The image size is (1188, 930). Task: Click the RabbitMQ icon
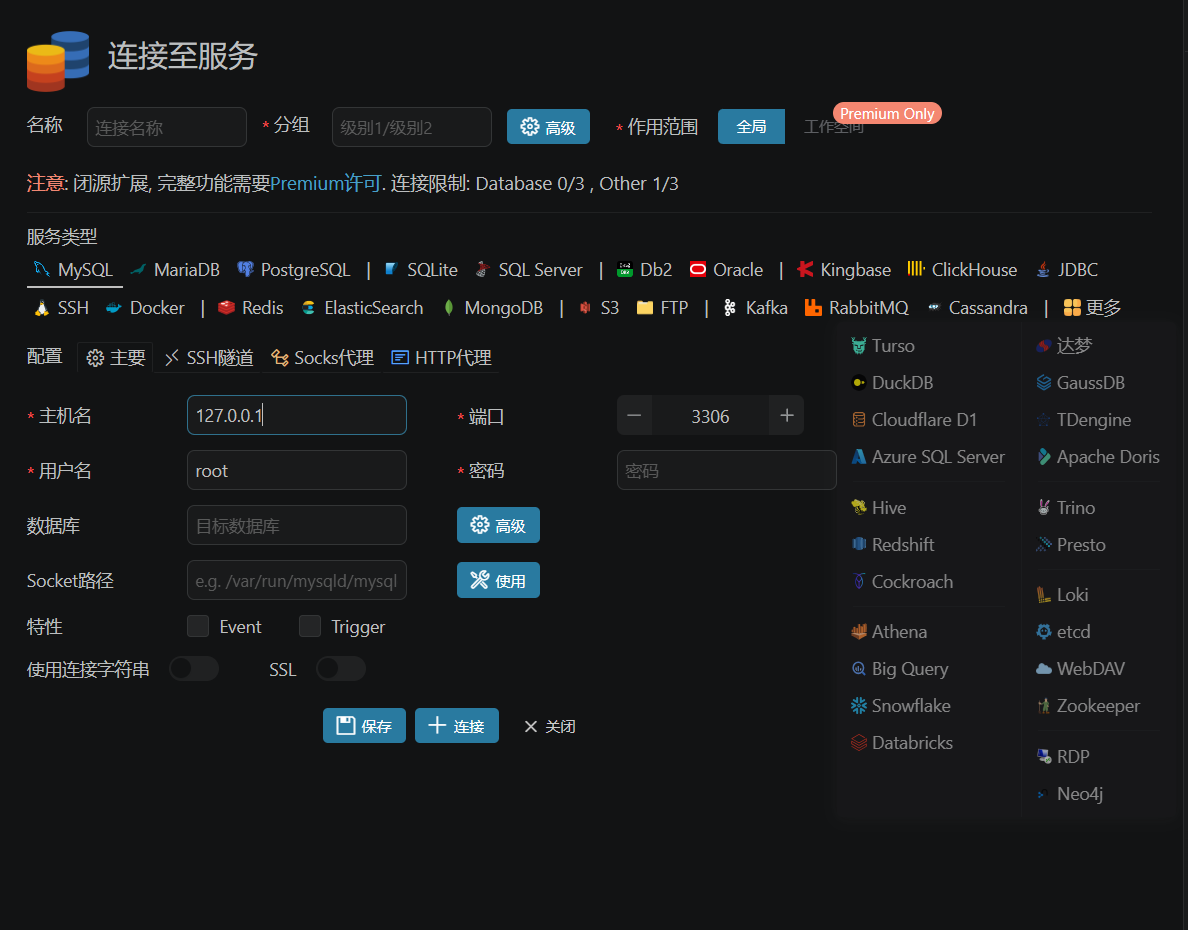click(x=813, y=308)
